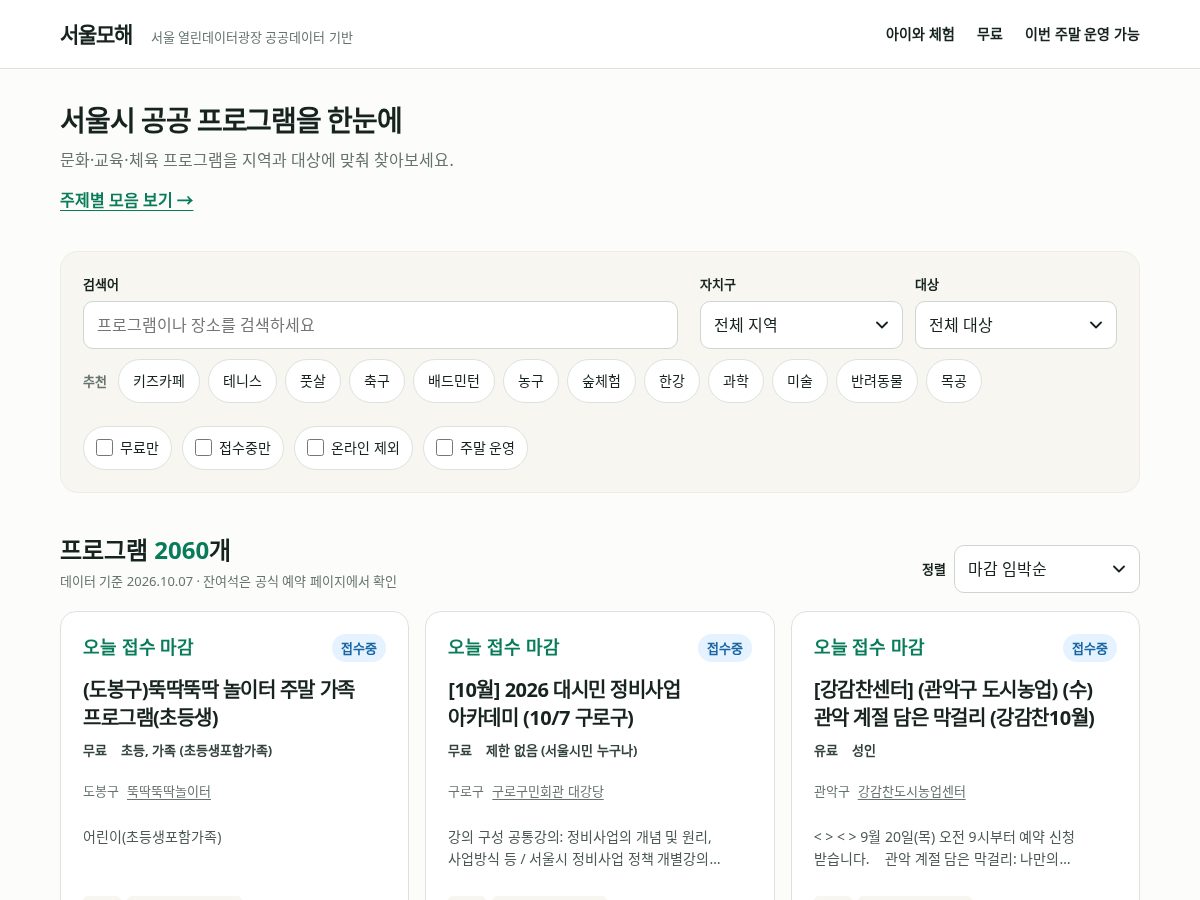Open the 뚝딱뚝딱 놀이터 주말 가족 프로그램 title
This screenshot has height=900, width=1200.
point(219,703)
